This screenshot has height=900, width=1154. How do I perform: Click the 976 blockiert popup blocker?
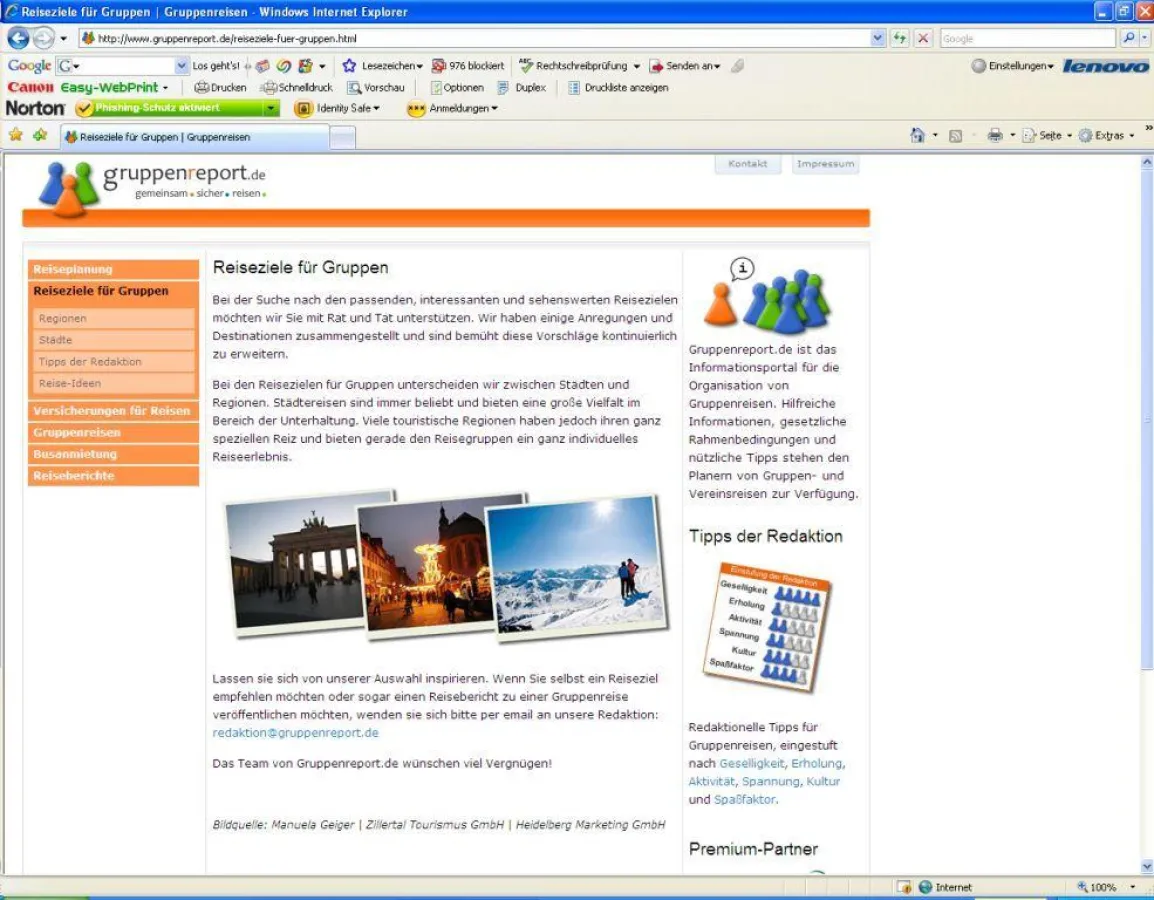tap(468, 66)
